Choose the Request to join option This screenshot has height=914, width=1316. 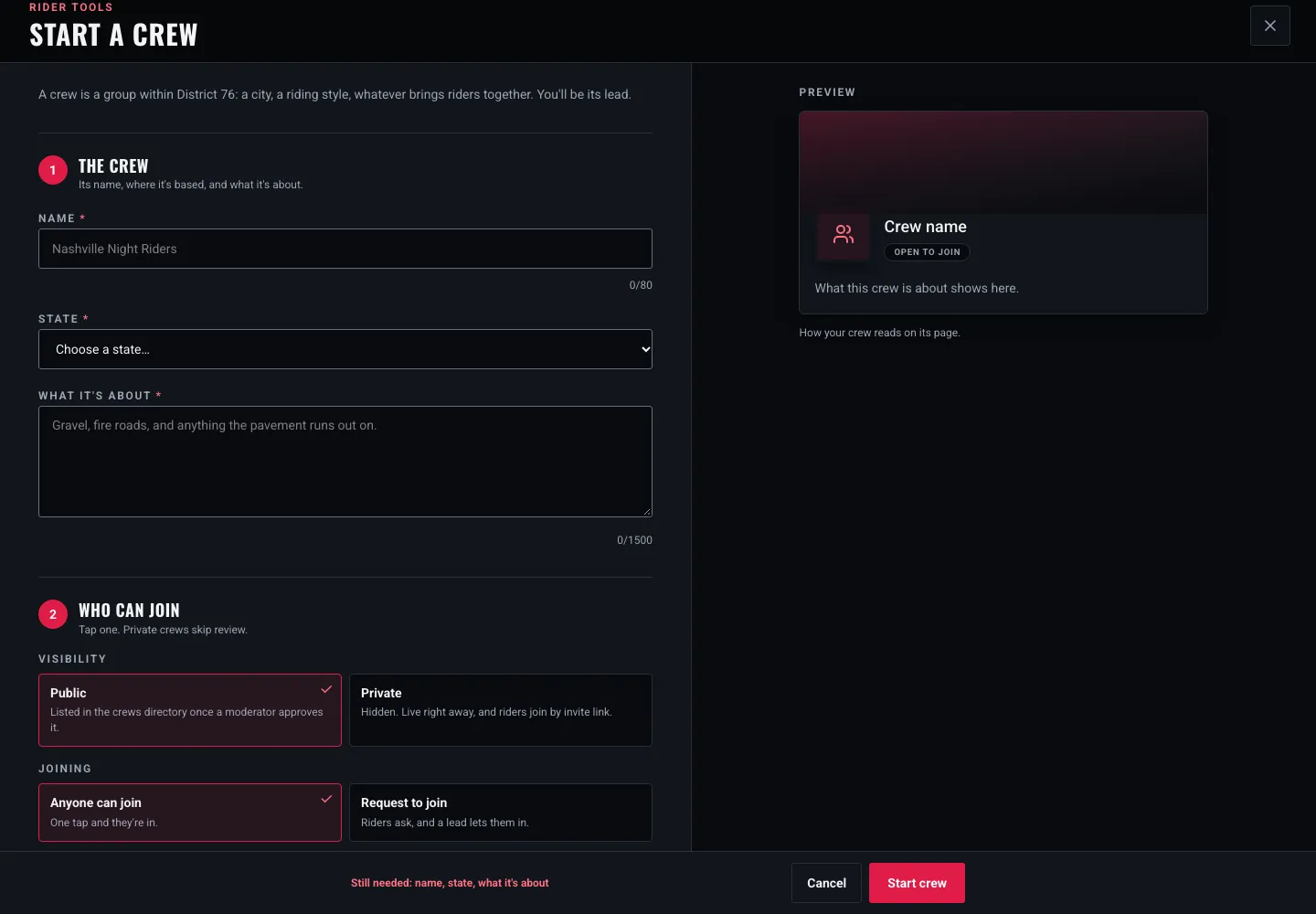(x=501, y=813)
